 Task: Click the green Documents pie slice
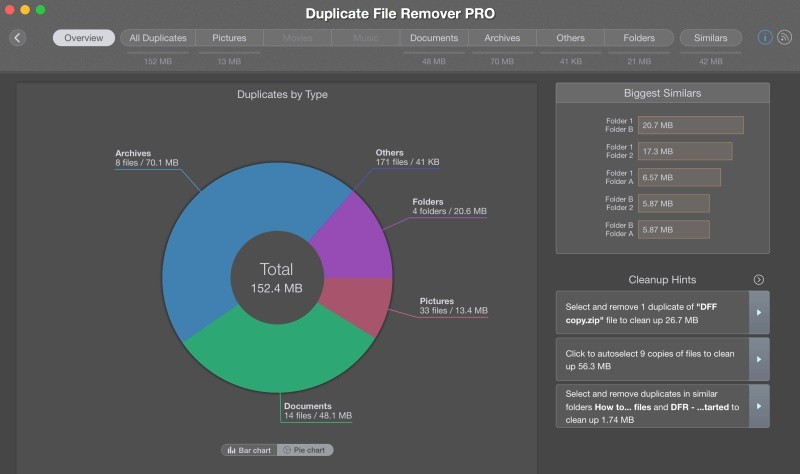pos(278,355)
